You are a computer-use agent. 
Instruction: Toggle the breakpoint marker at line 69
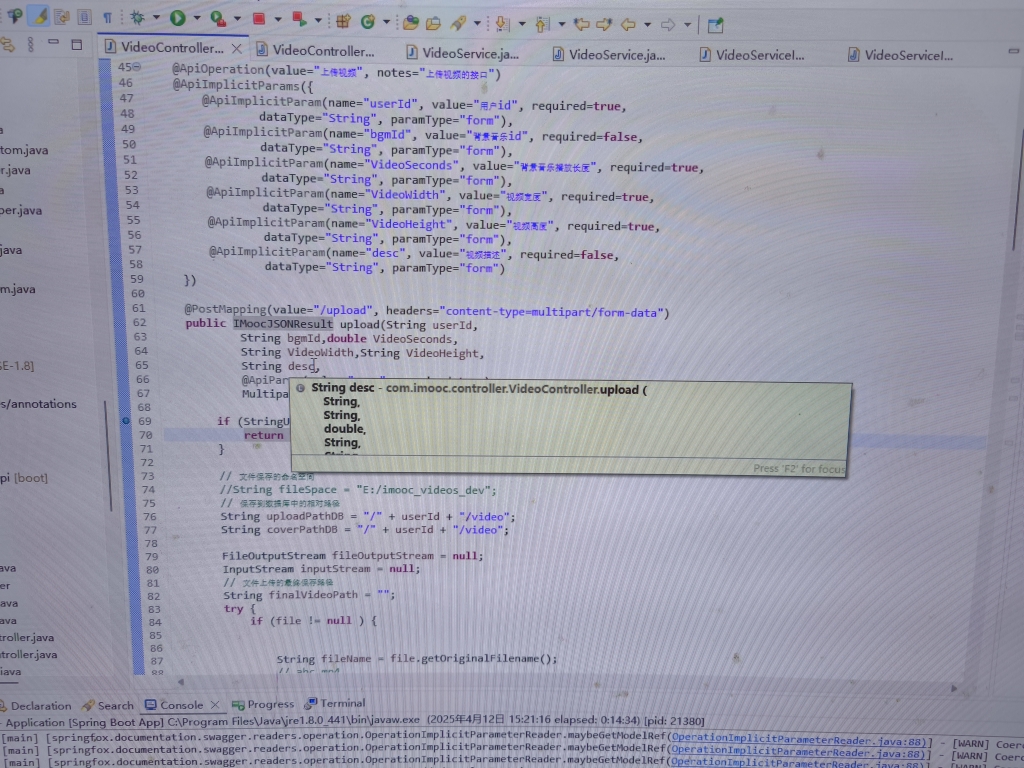(126, 421)
